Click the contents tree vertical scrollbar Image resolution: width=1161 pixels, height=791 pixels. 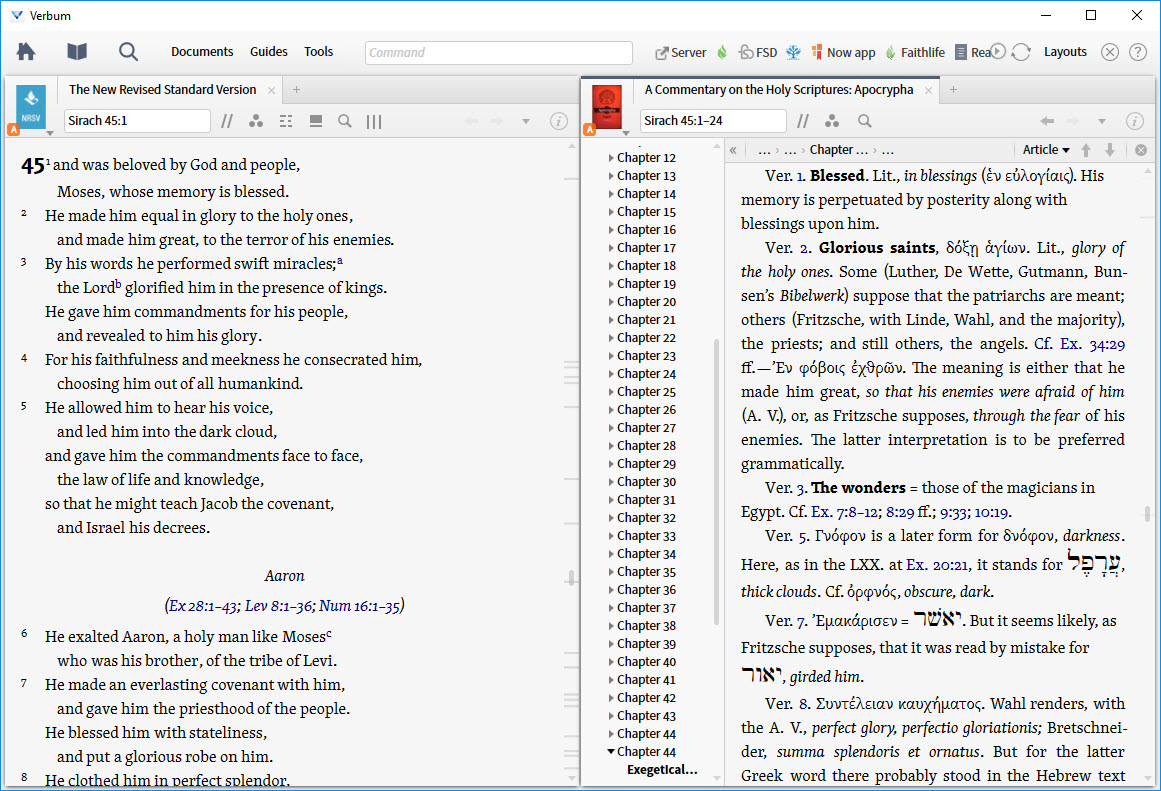click(x=716, y=480)
